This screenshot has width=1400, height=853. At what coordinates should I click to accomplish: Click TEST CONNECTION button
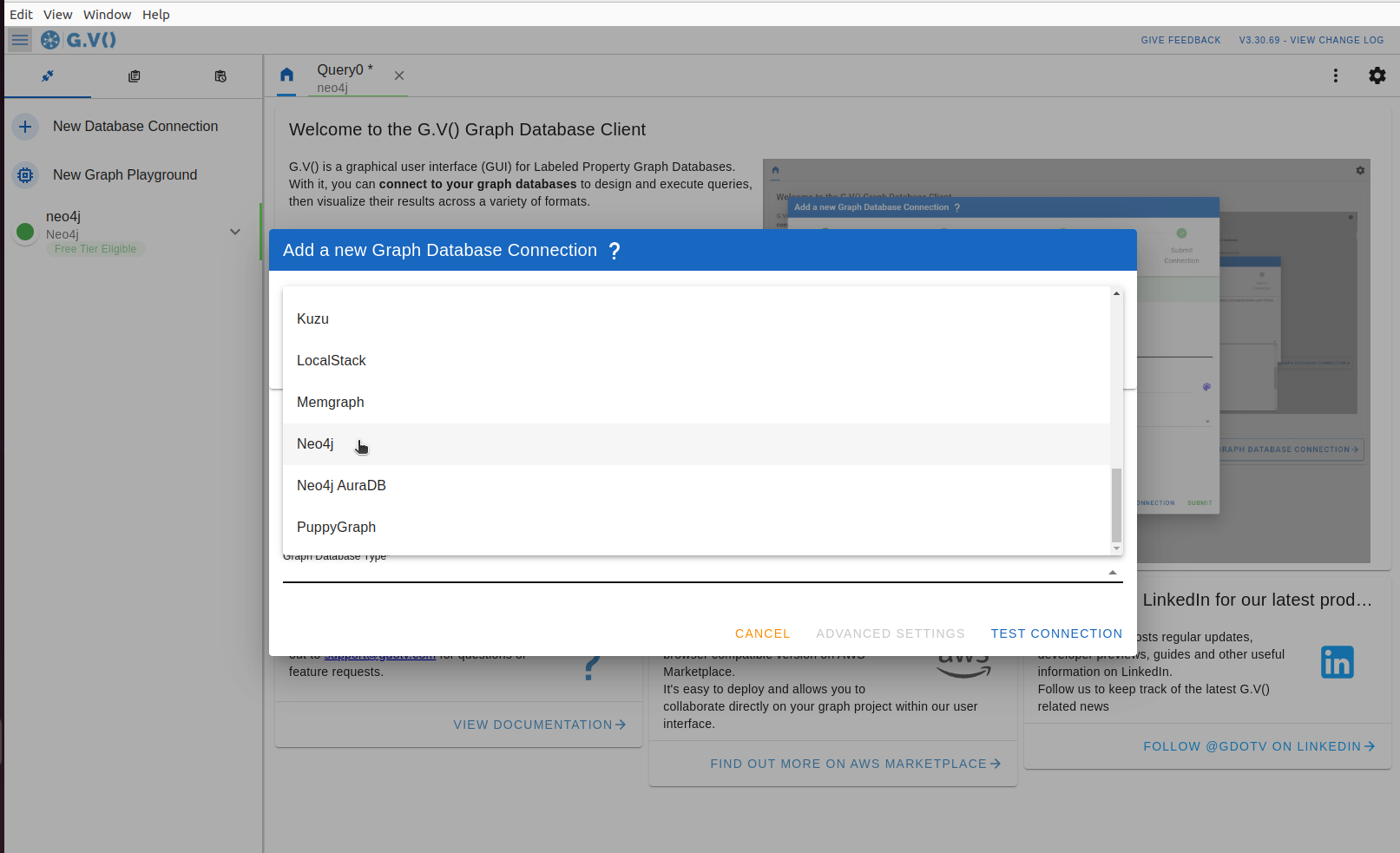click(x=1056, y=633)
